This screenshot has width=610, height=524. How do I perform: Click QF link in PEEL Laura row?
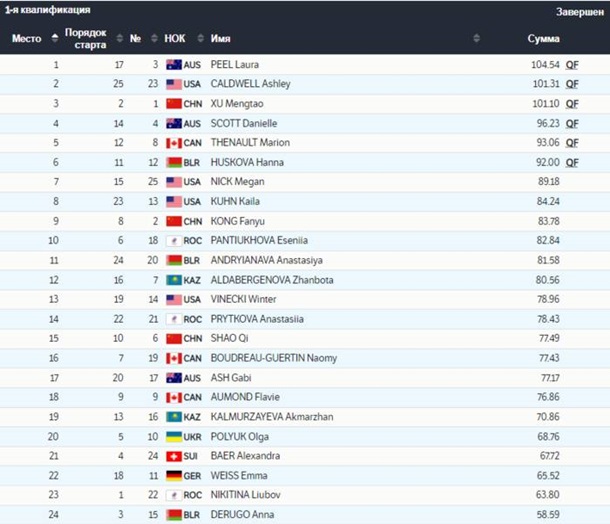click(572, 65)
